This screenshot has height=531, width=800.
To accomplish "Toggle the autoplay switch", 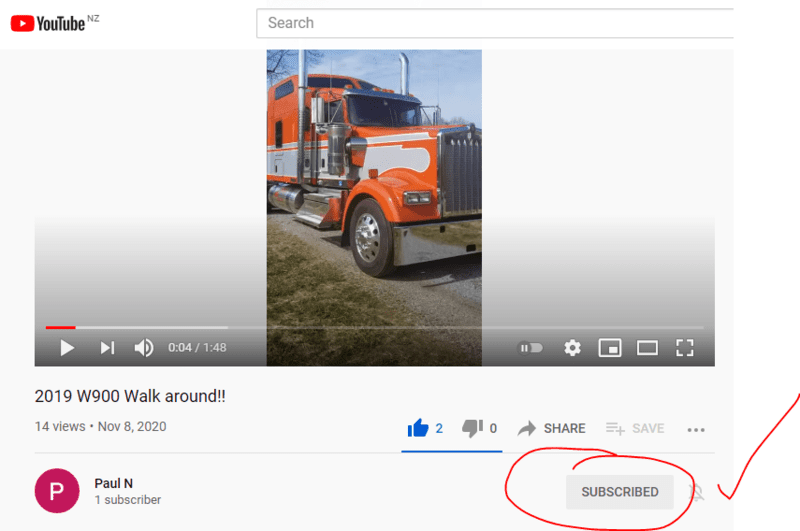I will point(530,348).
